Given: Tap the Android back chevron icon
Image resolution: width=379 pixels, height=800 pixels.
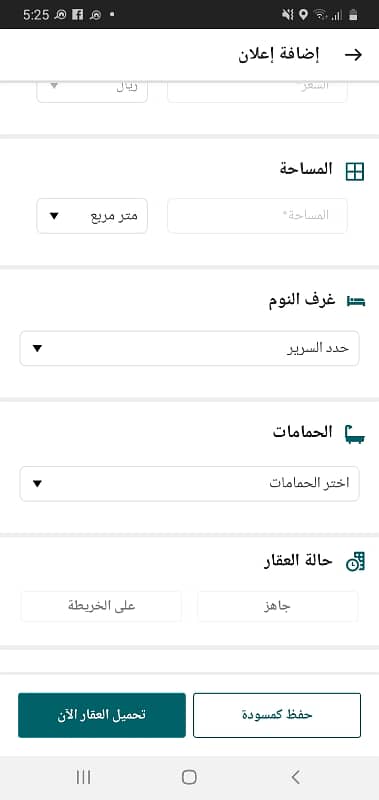Looking at the screenshot, I should click(295, 777).
